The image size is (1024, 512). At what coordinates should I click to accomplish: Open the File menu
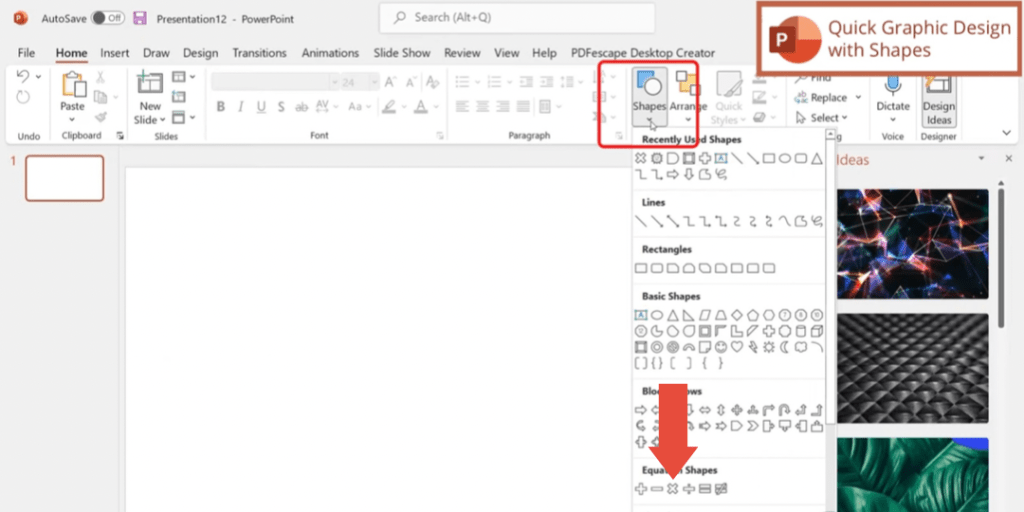[26, 53]
